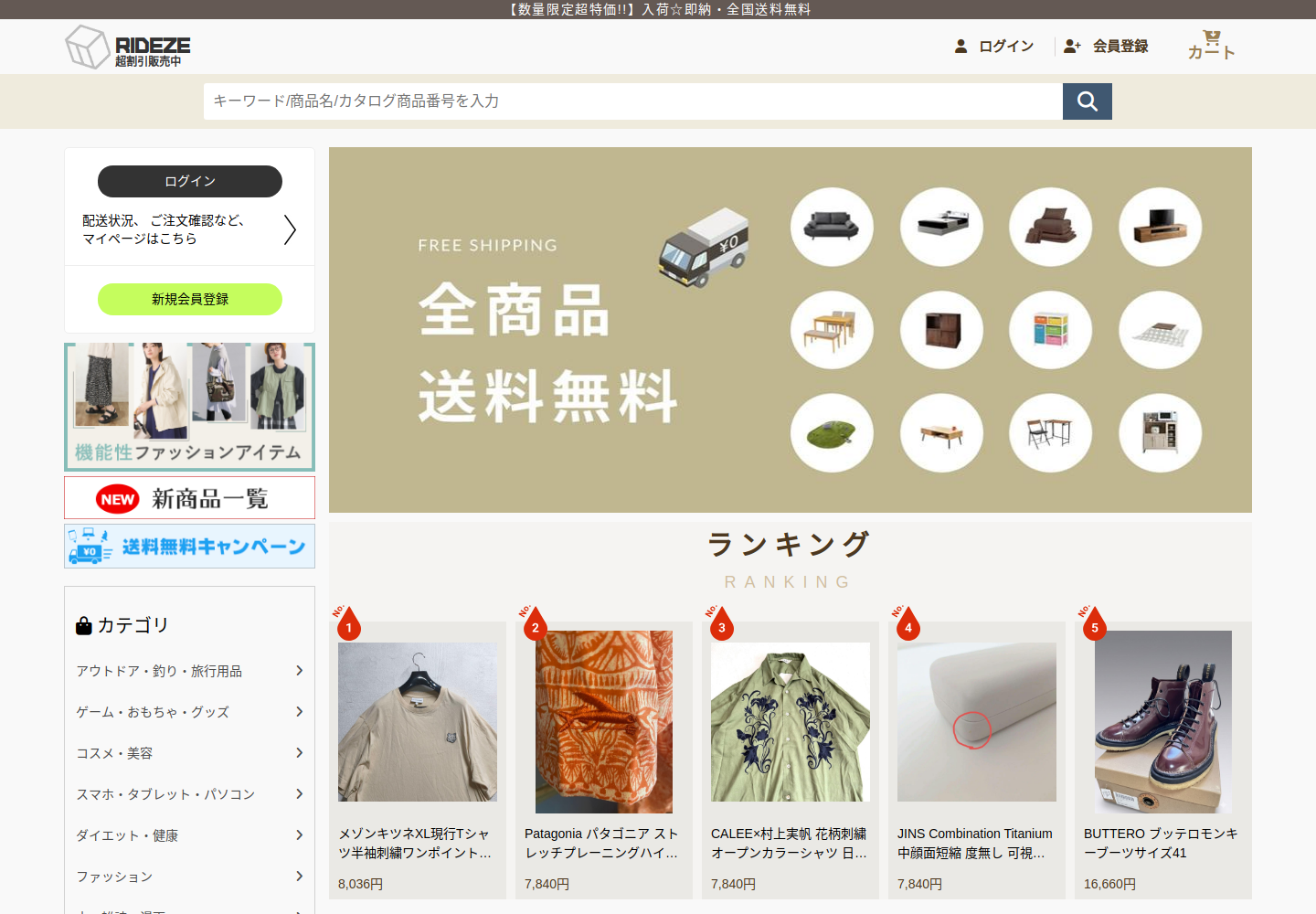Screen dimensions: 1316x914
Task: Select the kotatsu rug circle icon
Action: (1161, 330)
